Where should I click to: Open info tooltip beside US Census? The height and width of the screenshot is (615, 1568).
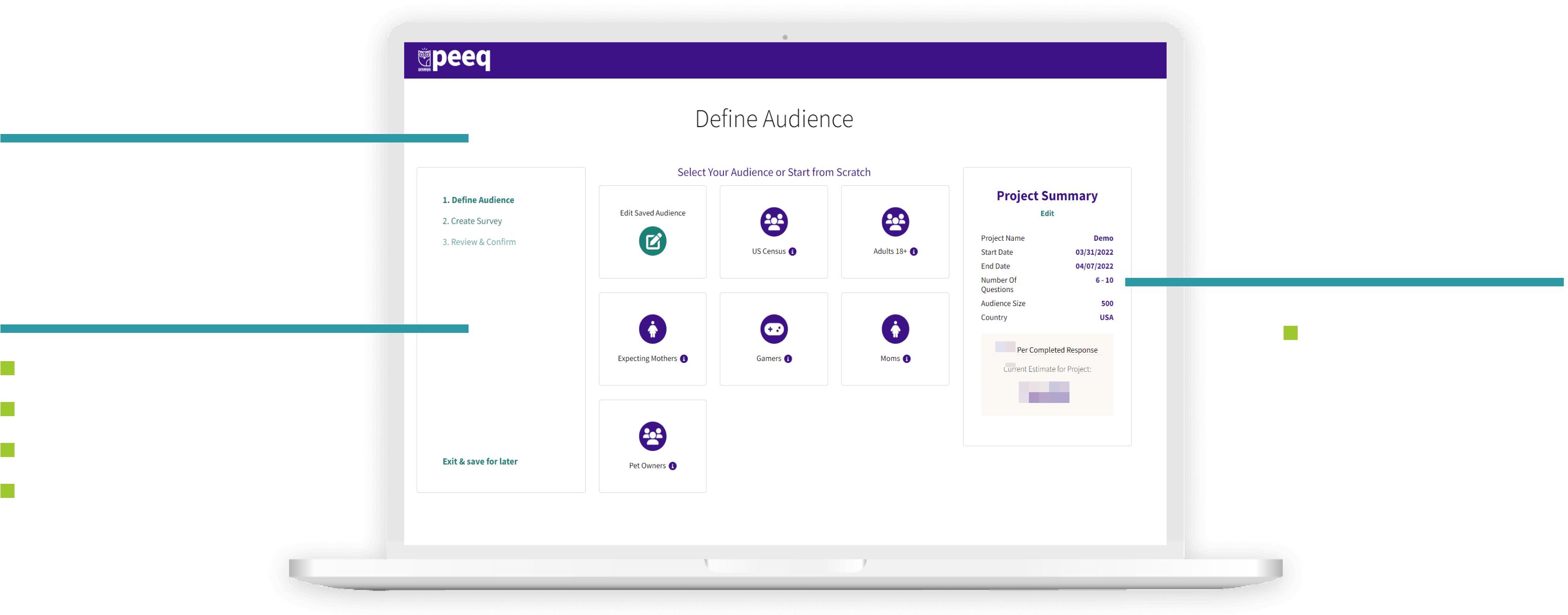point(792,252)
